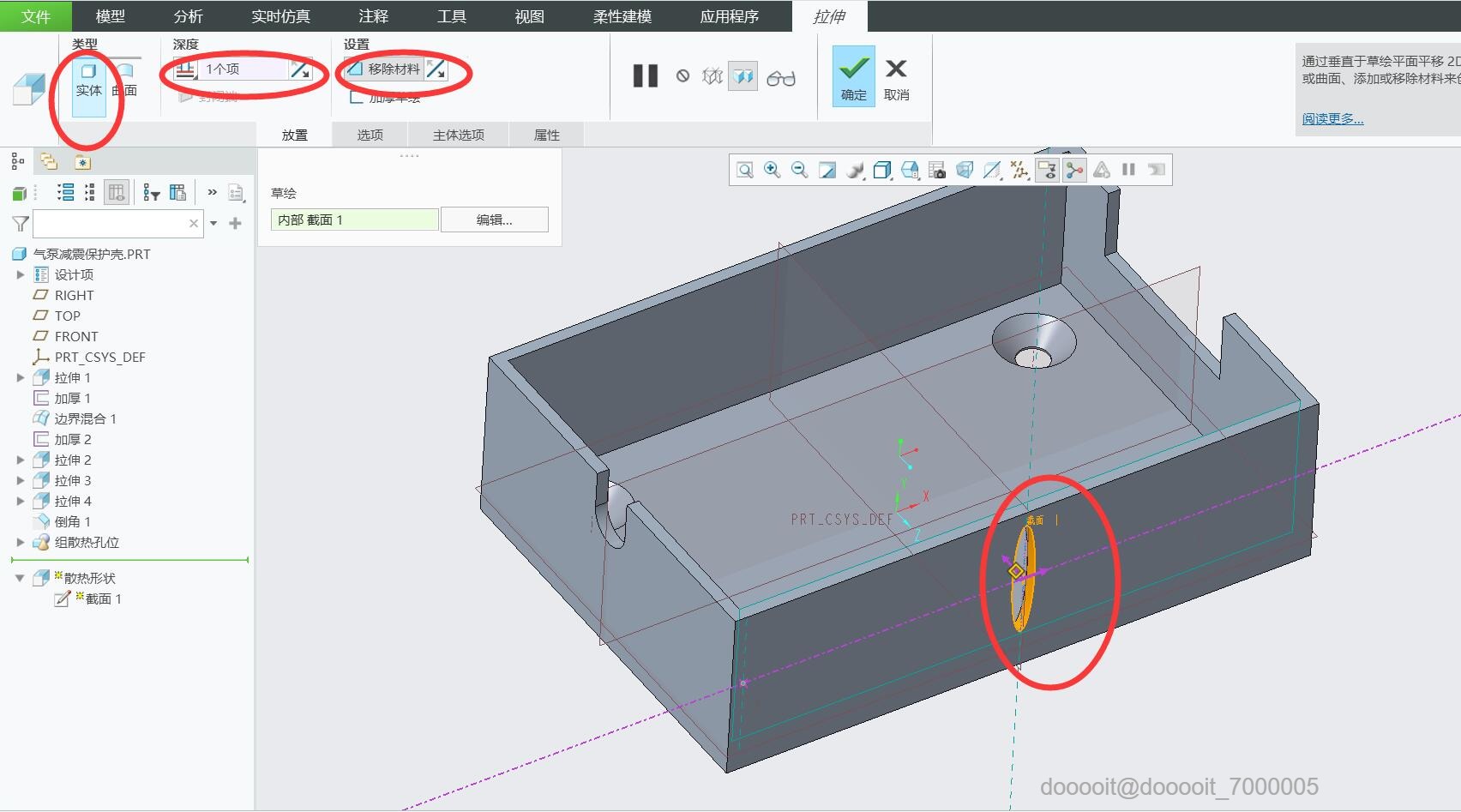Click the no-preview mode icon
This screenshot has width=1461, height=812.
[682, 76]
